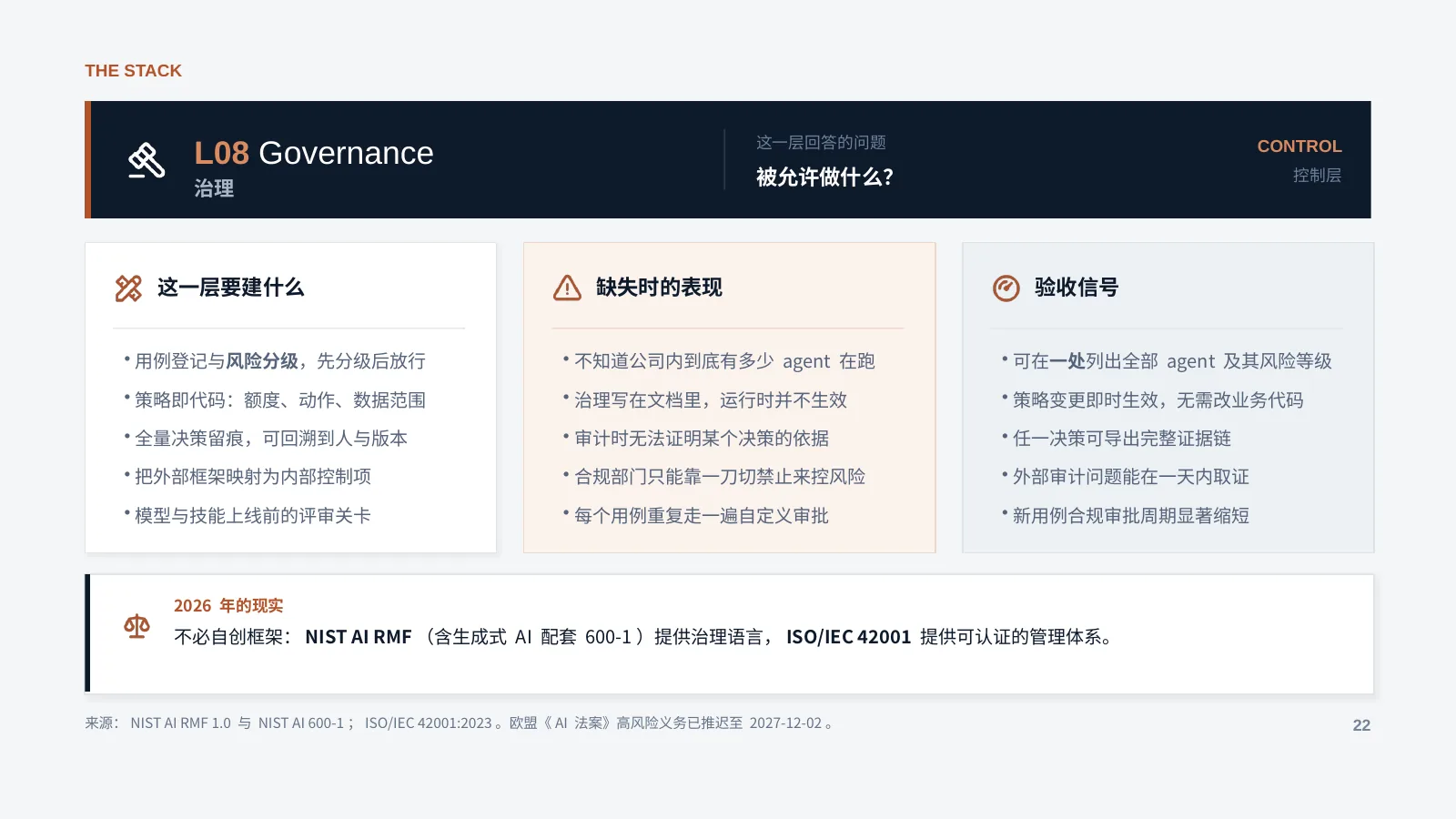This screenshot has width=1456, height=819.
Task: Click the L08 Governance title
Action: click(x=313, y=153)
